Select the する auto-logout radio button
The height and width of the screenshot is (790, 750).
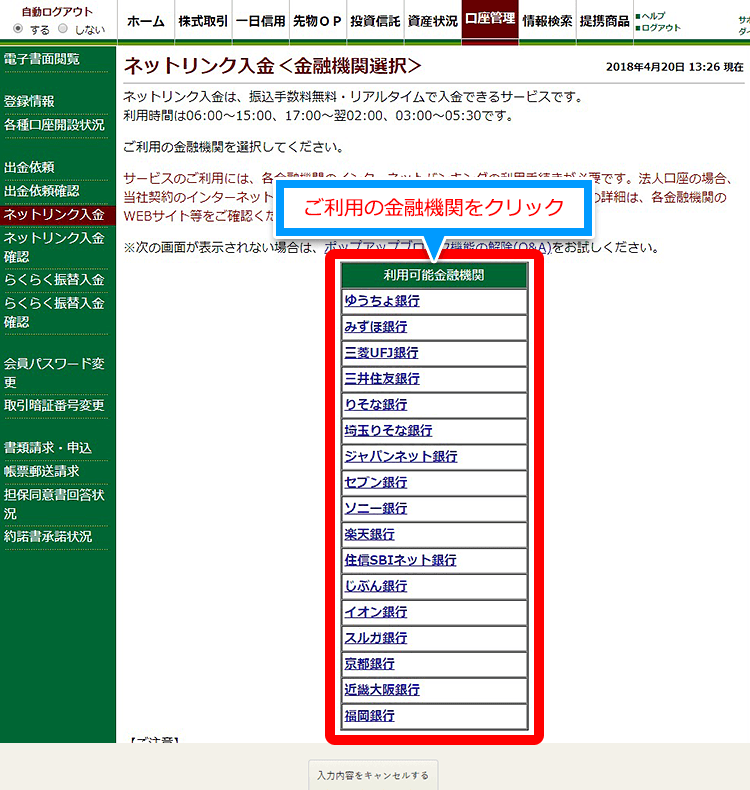click(18, 29)
